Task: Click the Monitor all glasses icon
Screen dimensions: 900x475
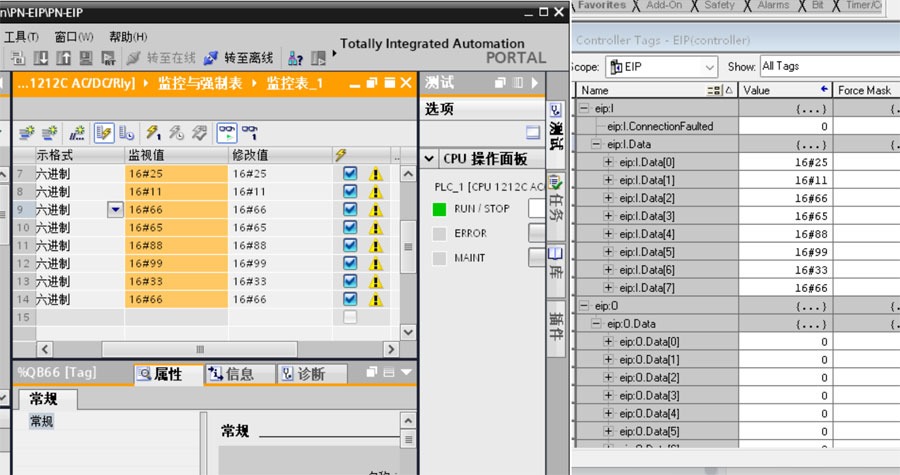Action: (227, 132)
